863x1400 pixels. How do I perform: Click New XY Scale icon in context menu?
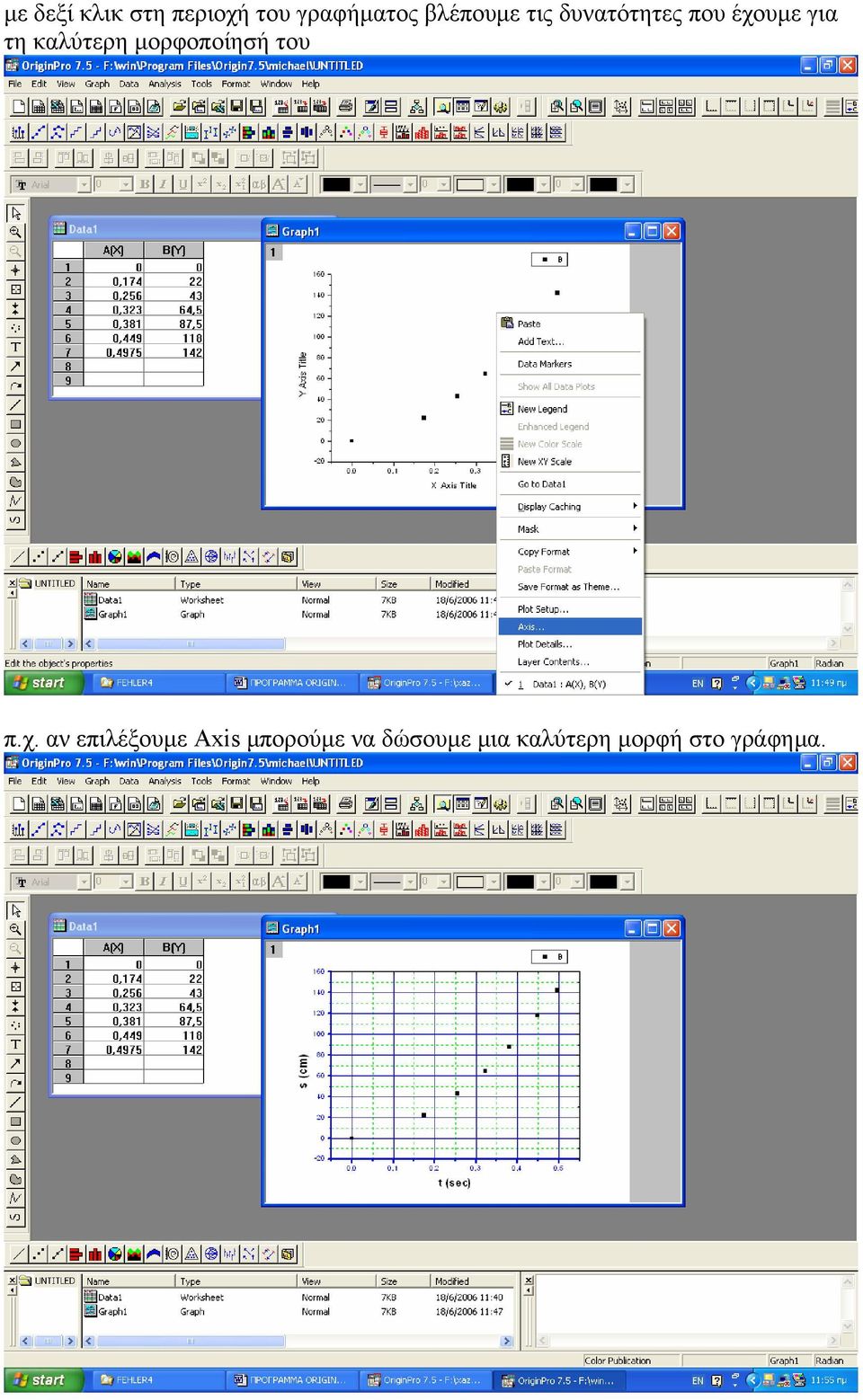coord(507,461)
